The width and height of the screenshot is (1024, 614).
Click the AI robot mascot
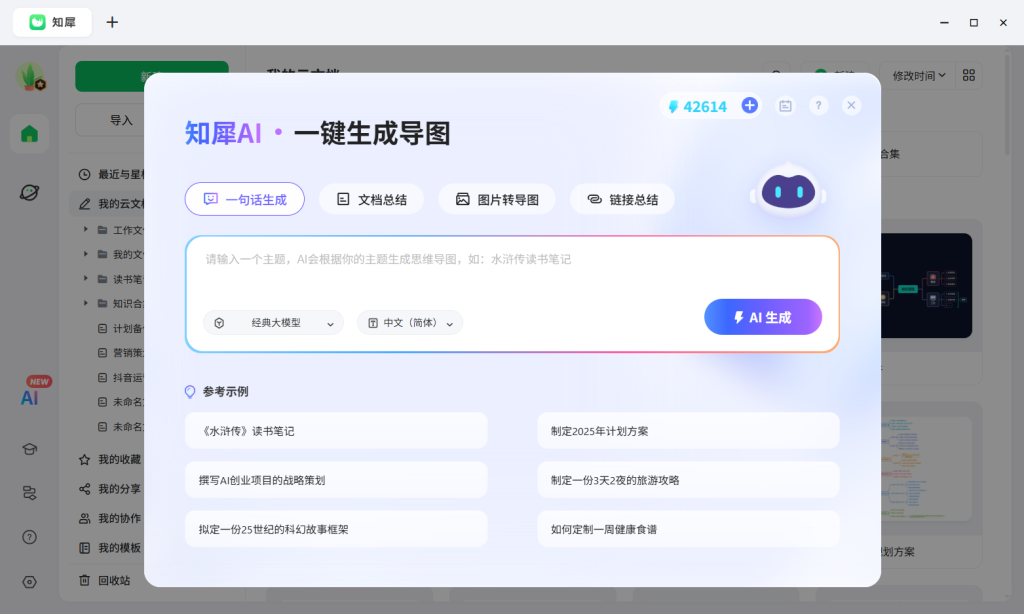click(x=788, y=191)
